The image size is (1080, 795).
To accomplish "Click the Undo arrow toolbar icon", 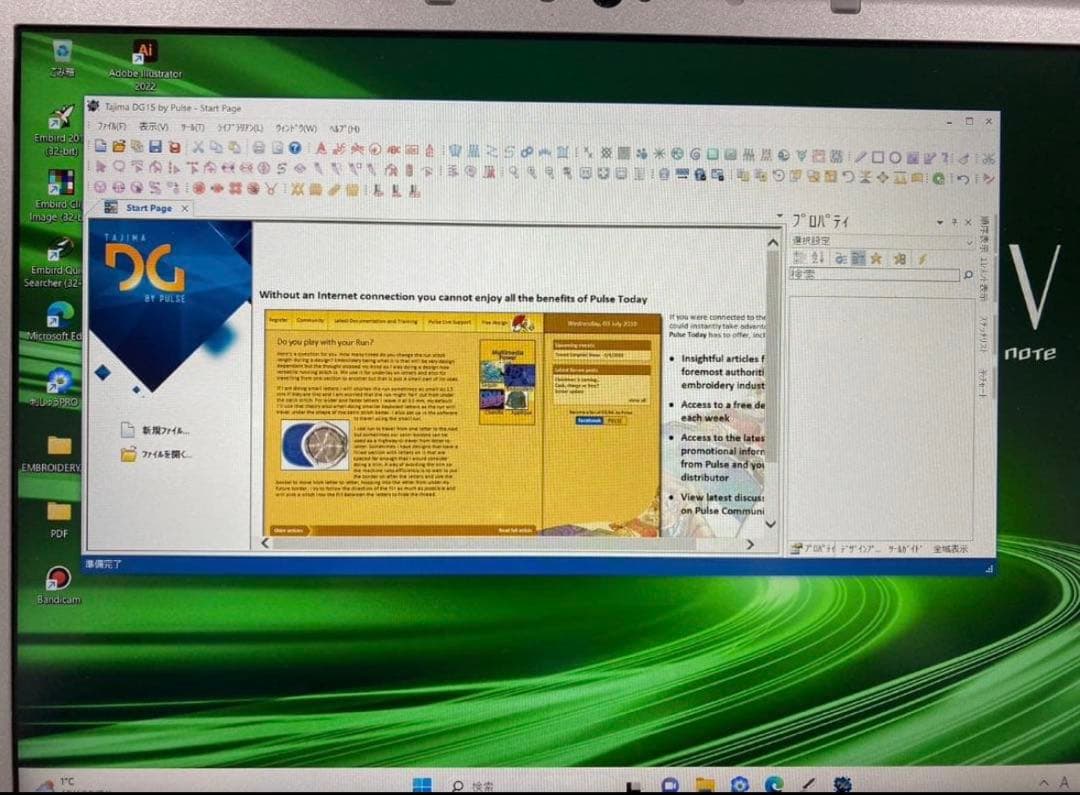I will pyautogui.click(x=965, y=179).
